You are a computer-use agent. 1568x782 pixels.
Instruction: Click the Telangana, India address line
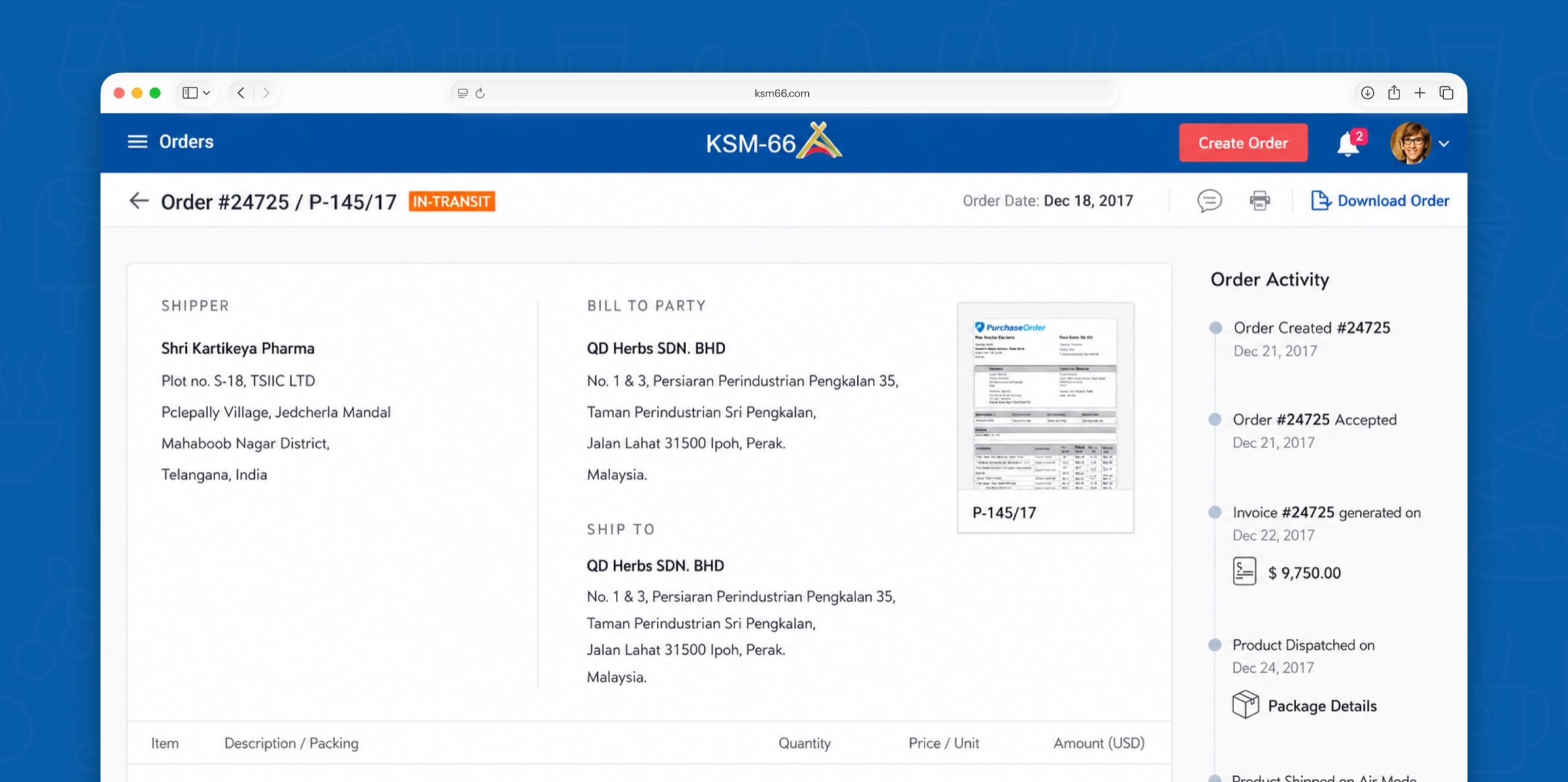coord(214,474)
